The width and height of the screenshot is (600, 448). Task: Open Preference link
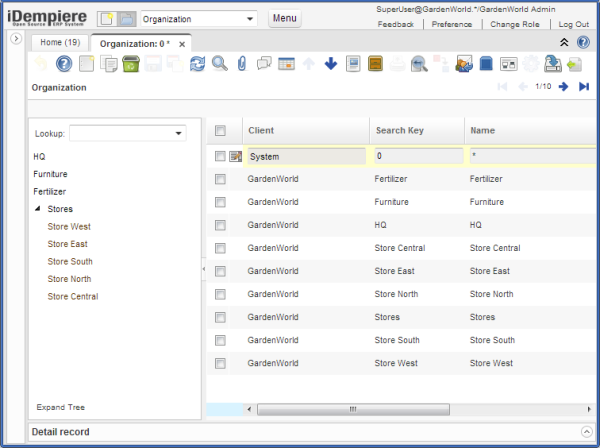(452, 24)
